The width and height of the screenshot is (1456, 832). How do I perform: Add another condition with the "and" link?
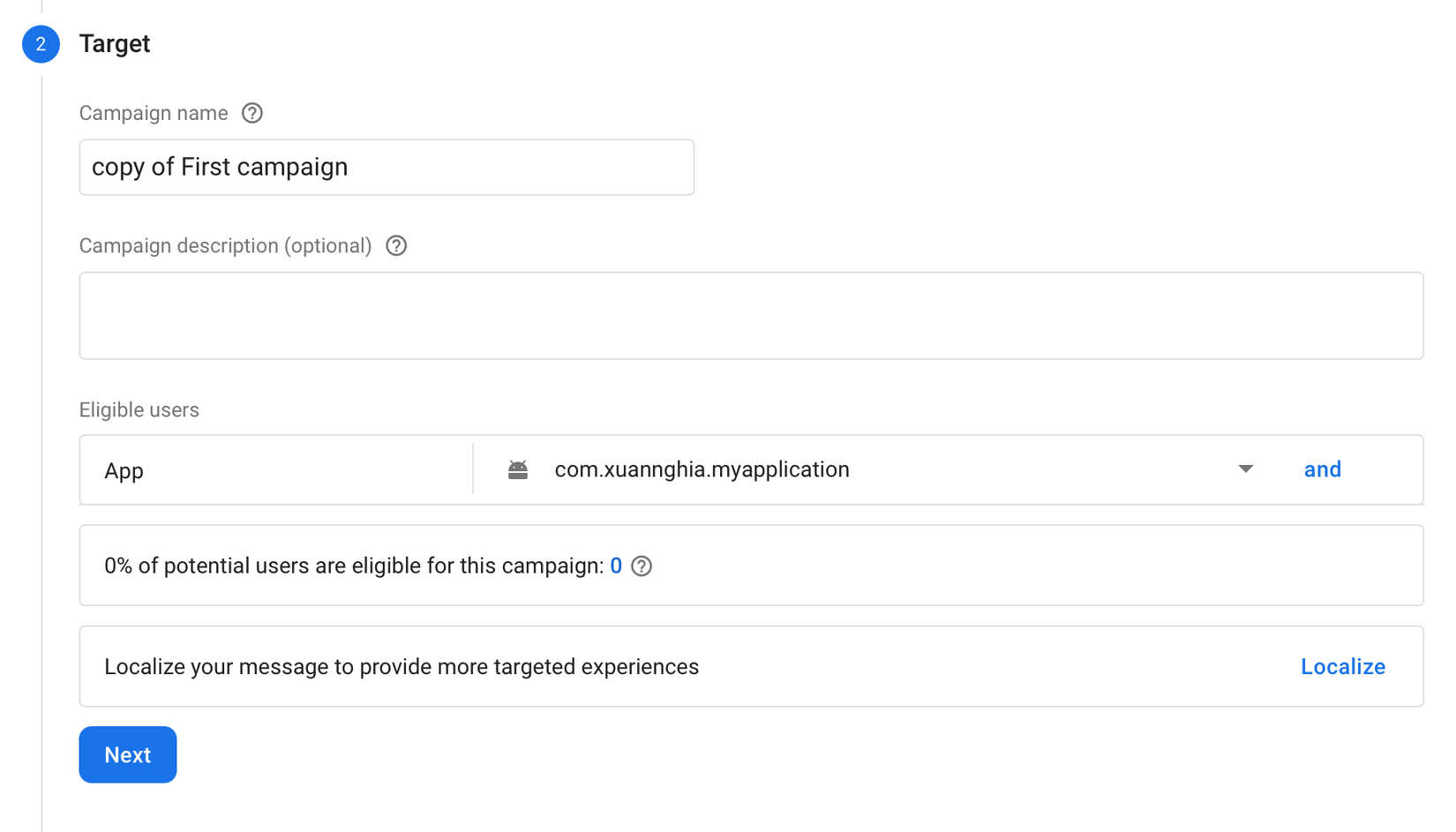click(1322, 470)
